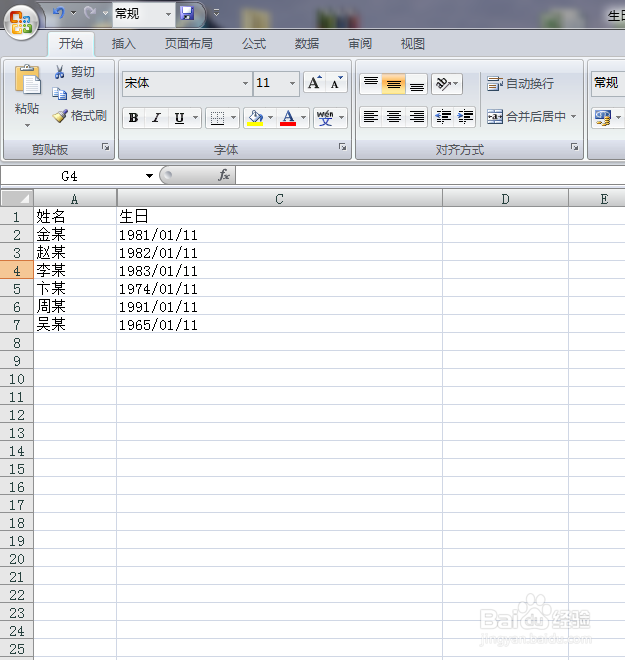
Task: Toggle italic formatting
Action: pos(157,118)
